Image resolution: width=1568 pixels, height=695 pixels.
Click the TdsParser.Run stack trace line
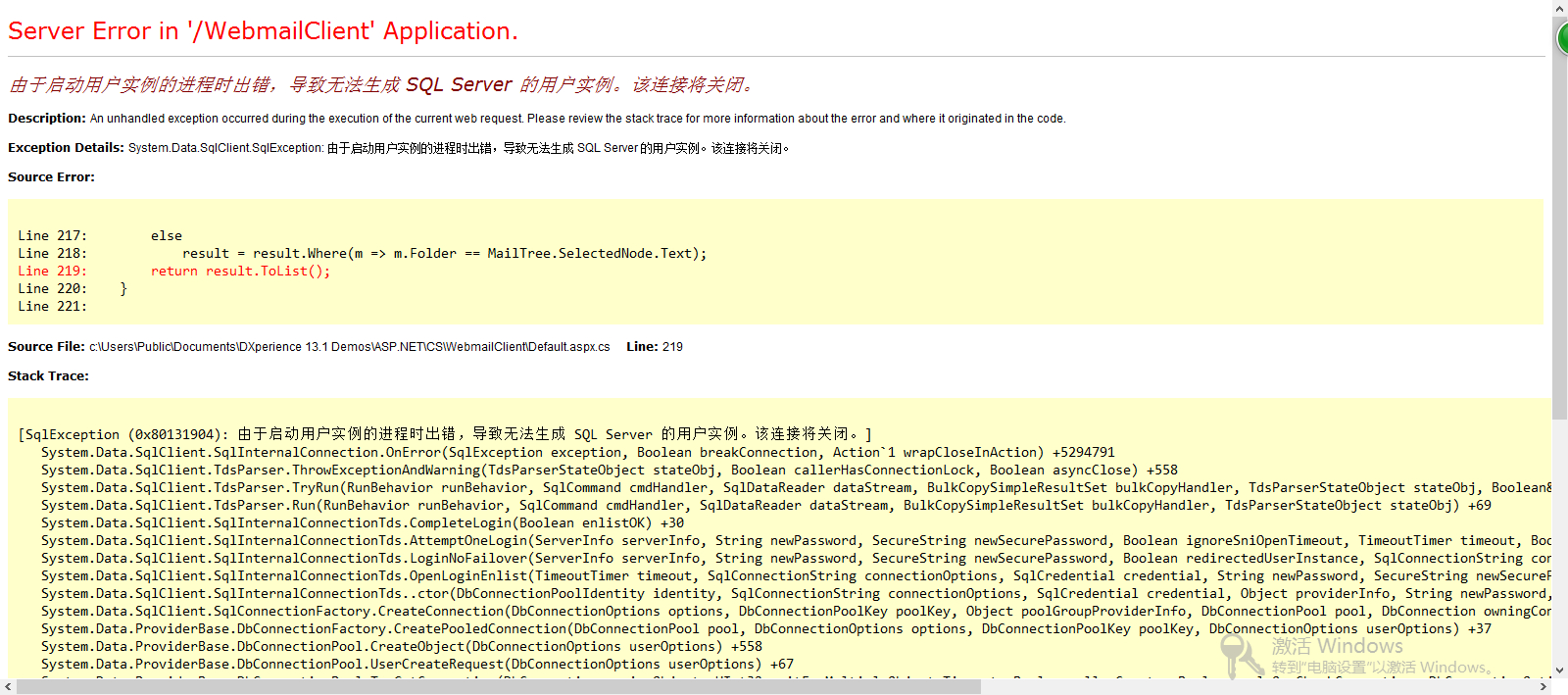[x=766, y=506]
